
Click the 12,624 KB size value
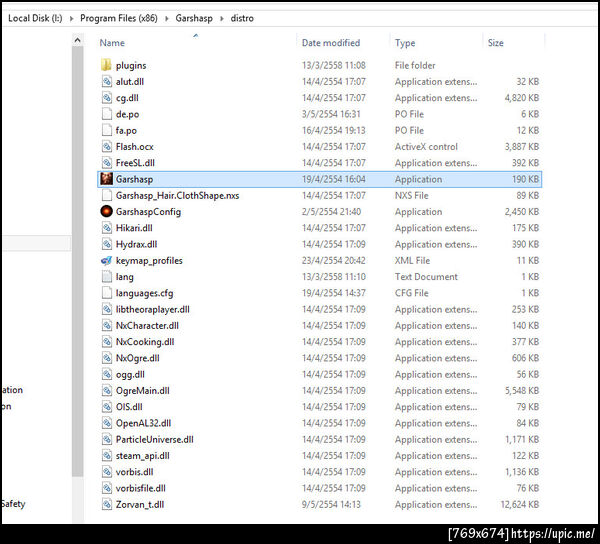pyautogui.click(x=520, y=505)
